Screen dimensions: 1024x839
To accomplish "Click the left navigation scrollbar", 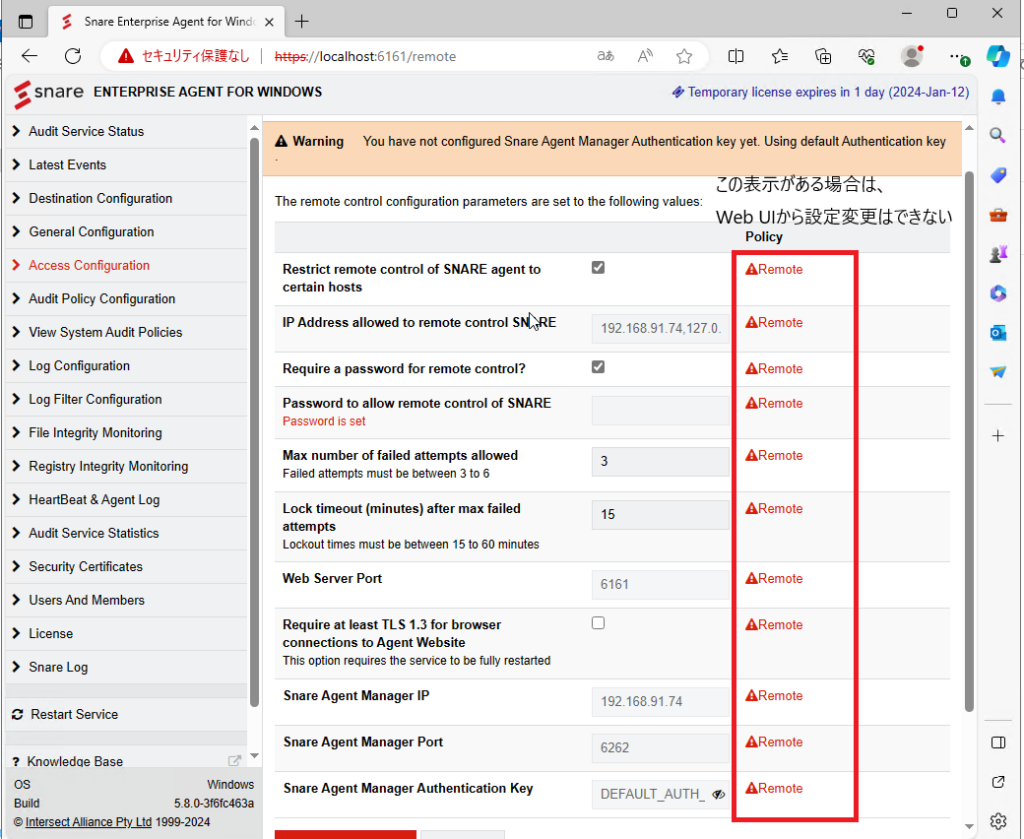I will [x=255, y=422].
